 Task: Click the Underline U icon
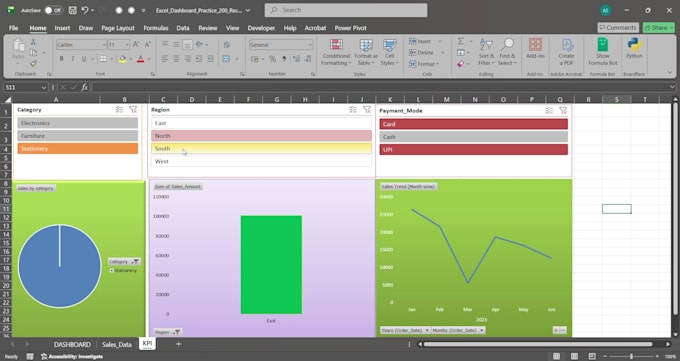coord(84,59)
